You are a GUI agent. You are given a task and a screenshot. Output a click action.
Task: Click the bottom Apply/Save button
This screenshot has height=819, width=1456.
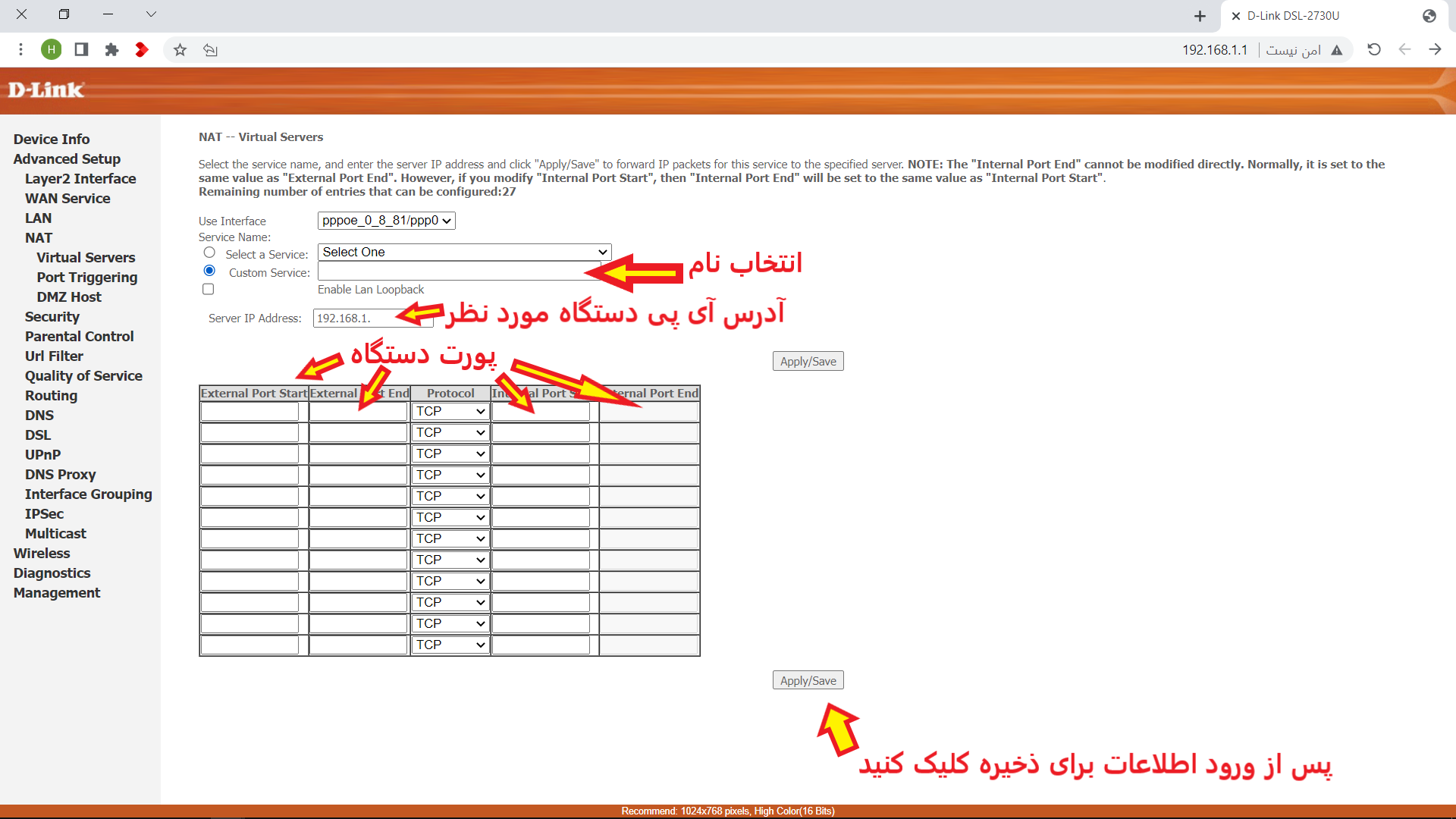808,680
